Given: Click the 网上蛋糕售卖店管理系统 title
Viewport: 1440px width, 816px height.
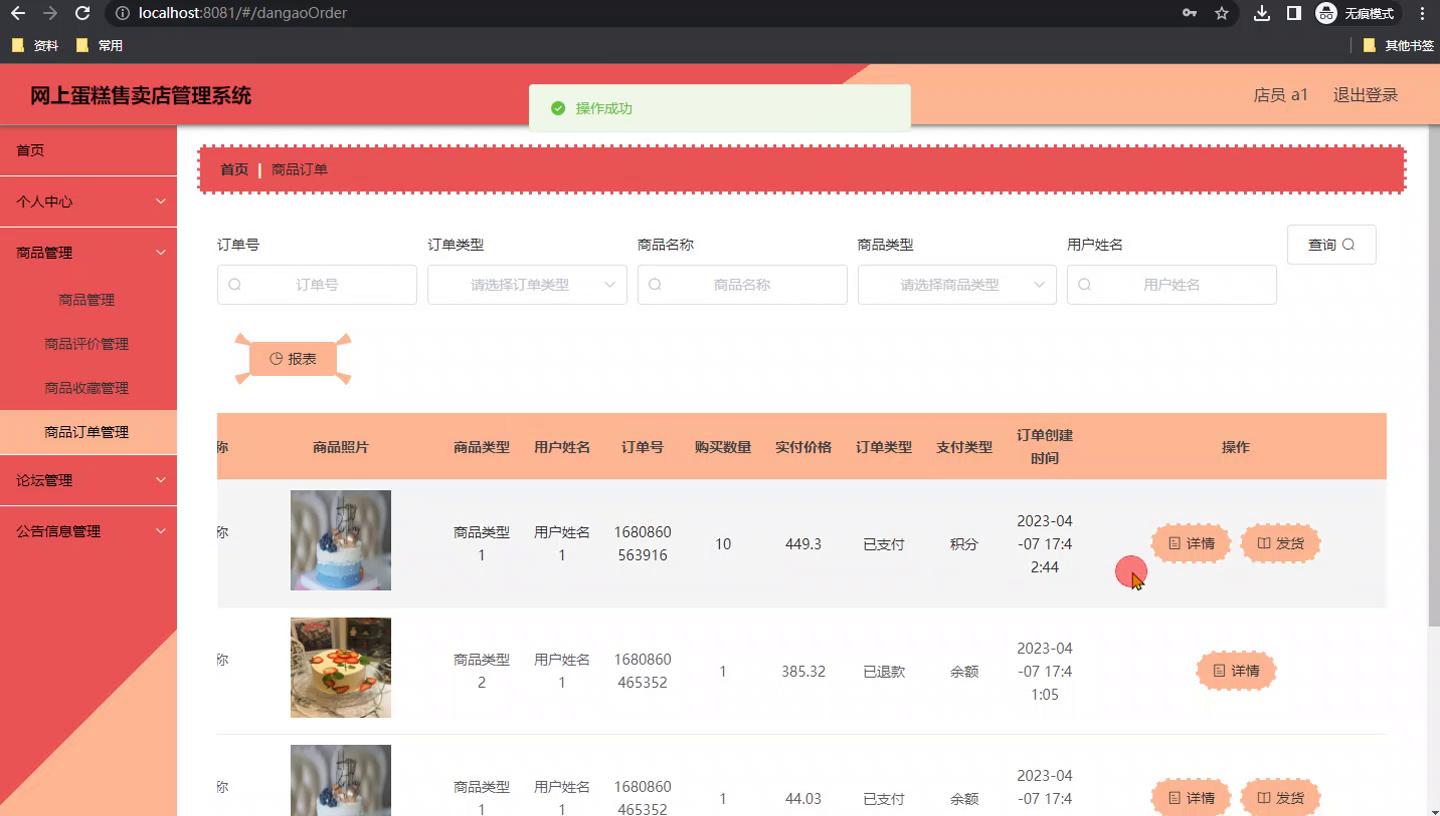Looking at the screenshot, I should click(x=140, y=96).
